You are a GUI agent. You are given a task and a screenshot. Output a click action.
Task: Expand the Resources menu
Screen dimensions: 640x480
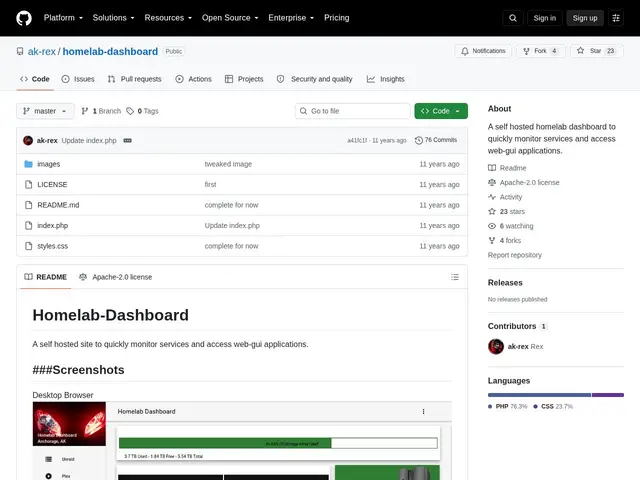pyautogui.click(x=168, y=18)
